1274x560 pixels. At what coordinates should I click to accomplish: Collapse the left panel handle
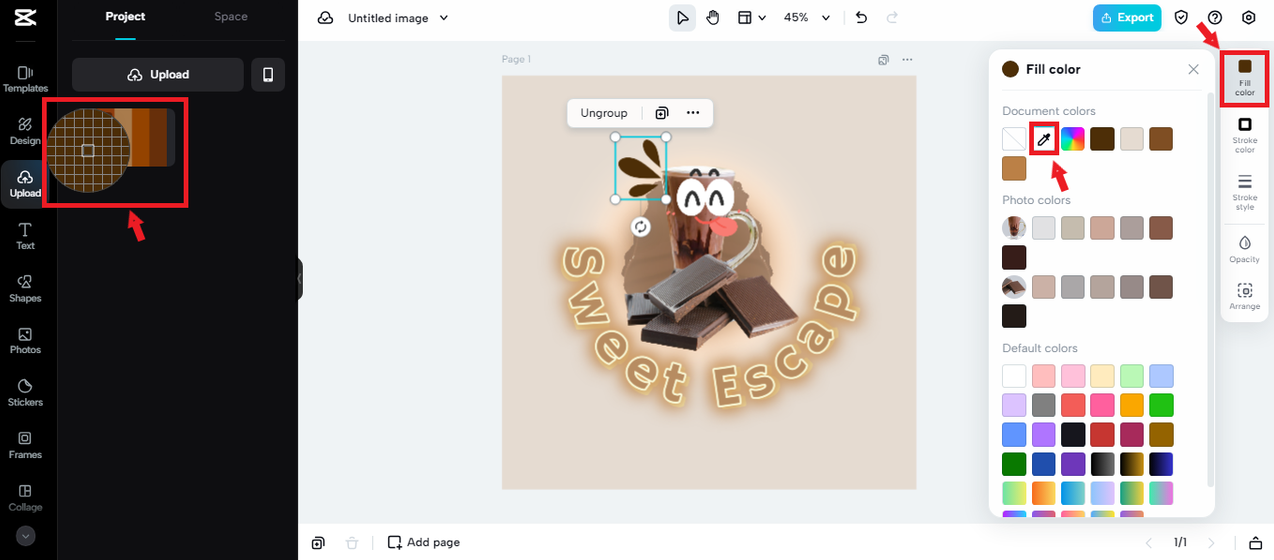[x=299, y=280]
